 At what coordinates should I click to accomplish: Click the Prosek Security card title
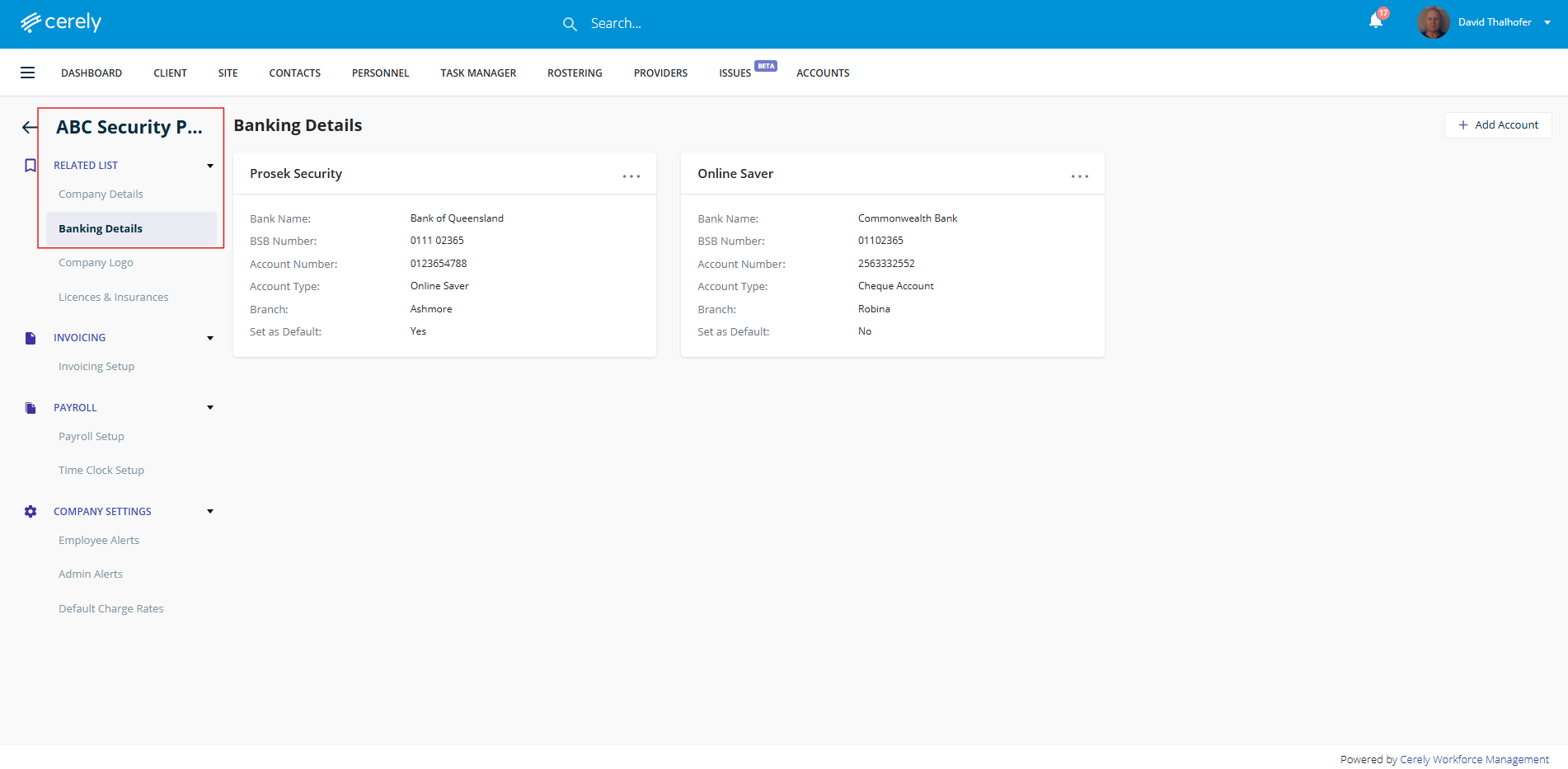click(x=296, y=174)
